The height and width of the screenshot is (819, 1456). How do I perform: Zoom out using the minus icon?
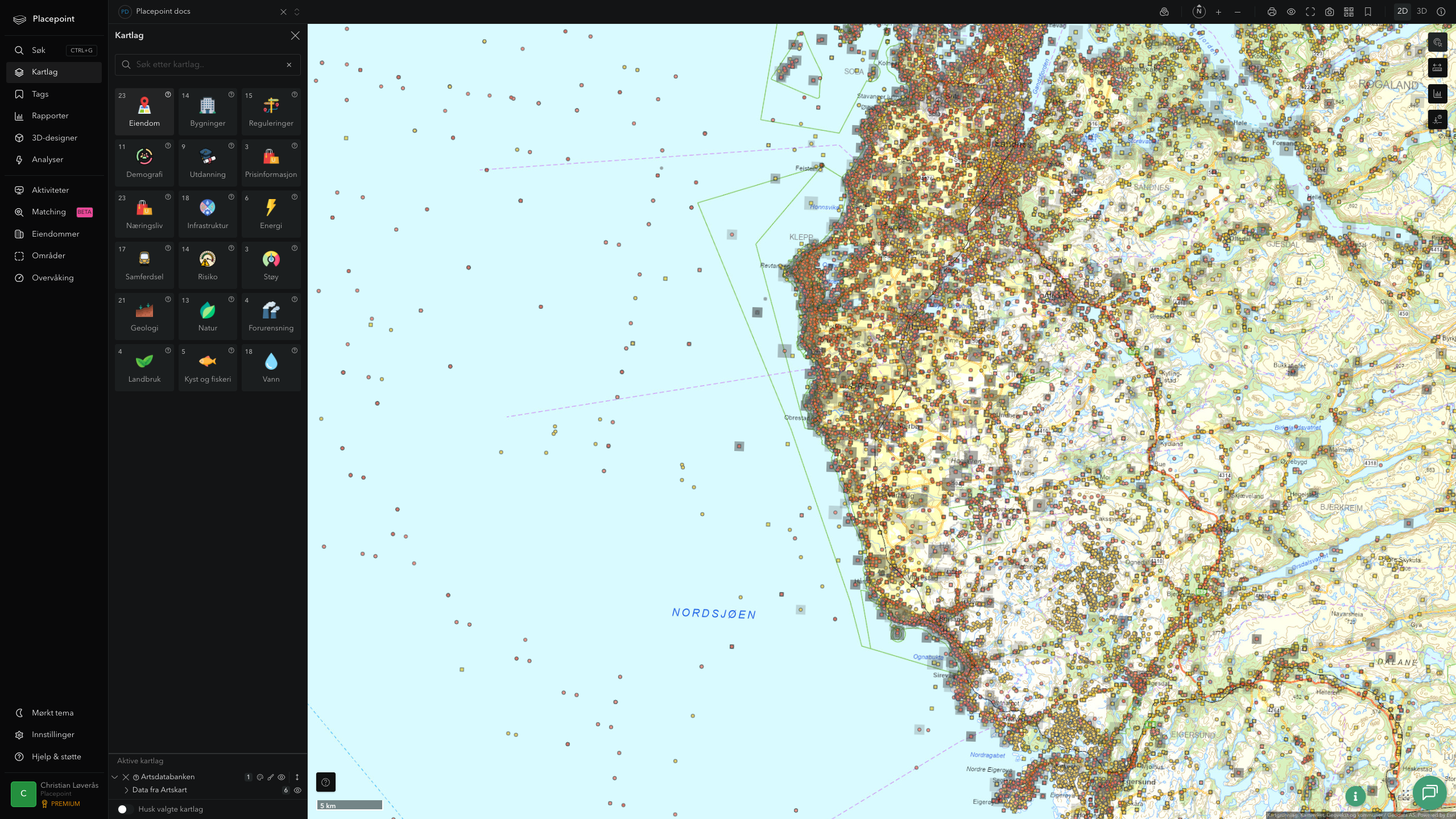click(x=1238, y=11)
